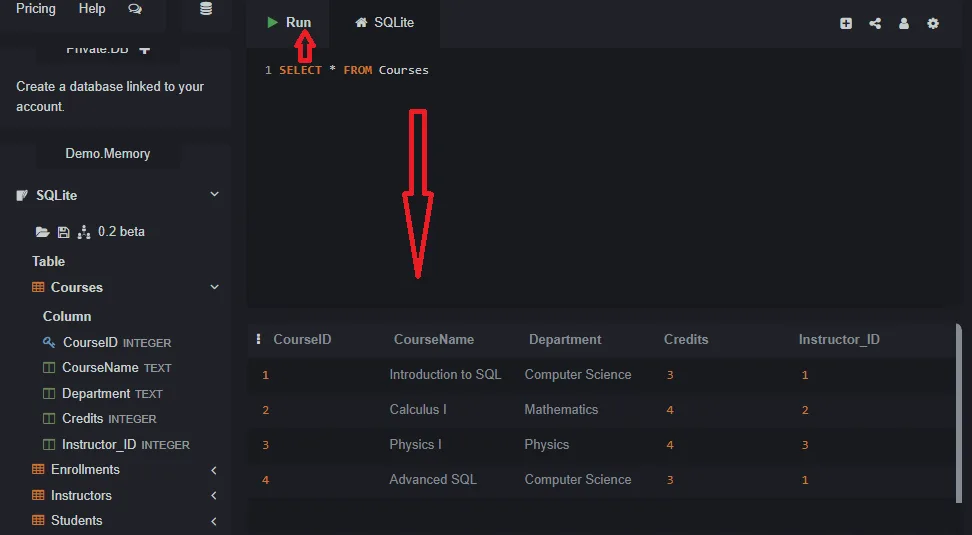Viewport: 972px width, 535px height.
Task: Click the database stack icon
Action: 206,9
